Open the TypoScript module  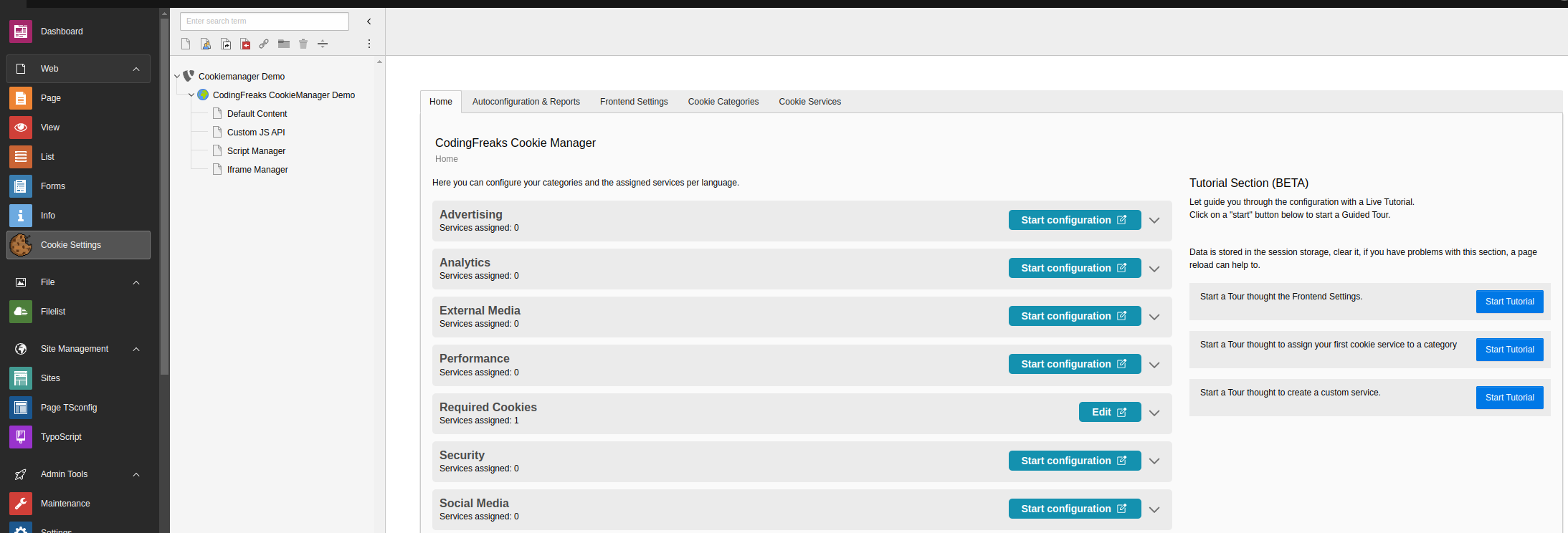tap(61, 437)
